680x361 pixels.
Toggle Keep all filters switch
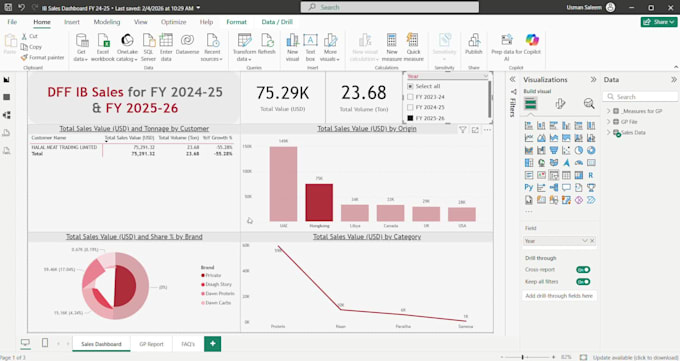click(x=583, y=282)
